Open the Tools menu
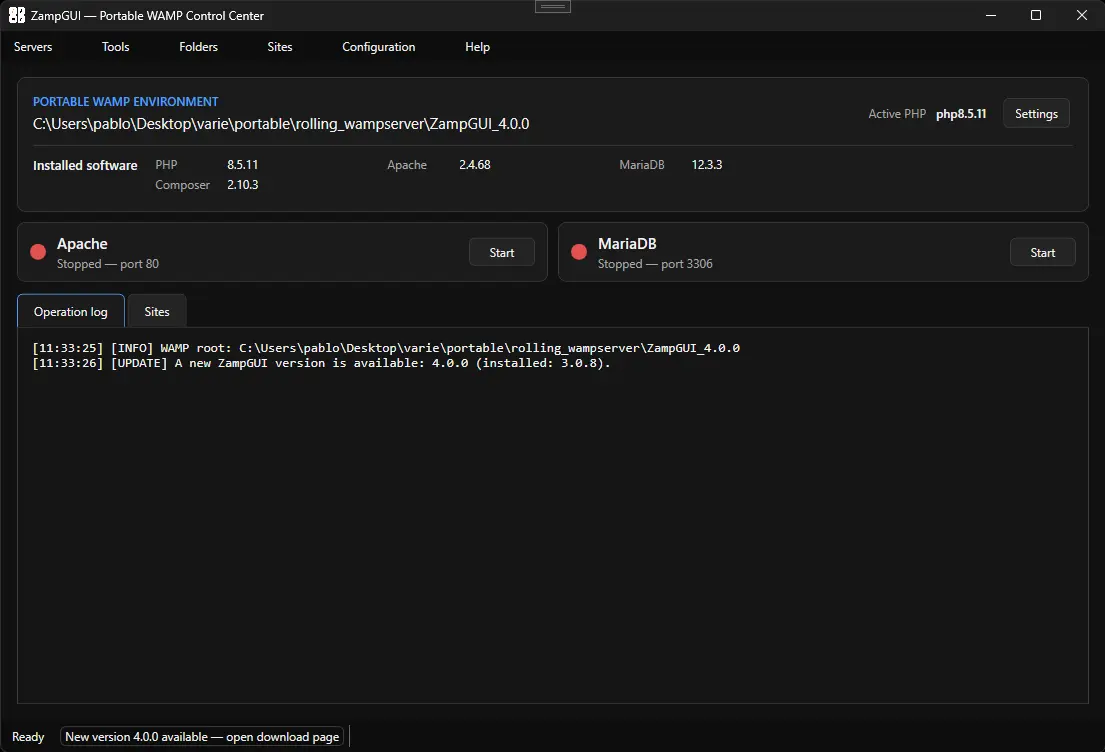This screenshot has height=752, width=1105. click(x=116, y=47)
